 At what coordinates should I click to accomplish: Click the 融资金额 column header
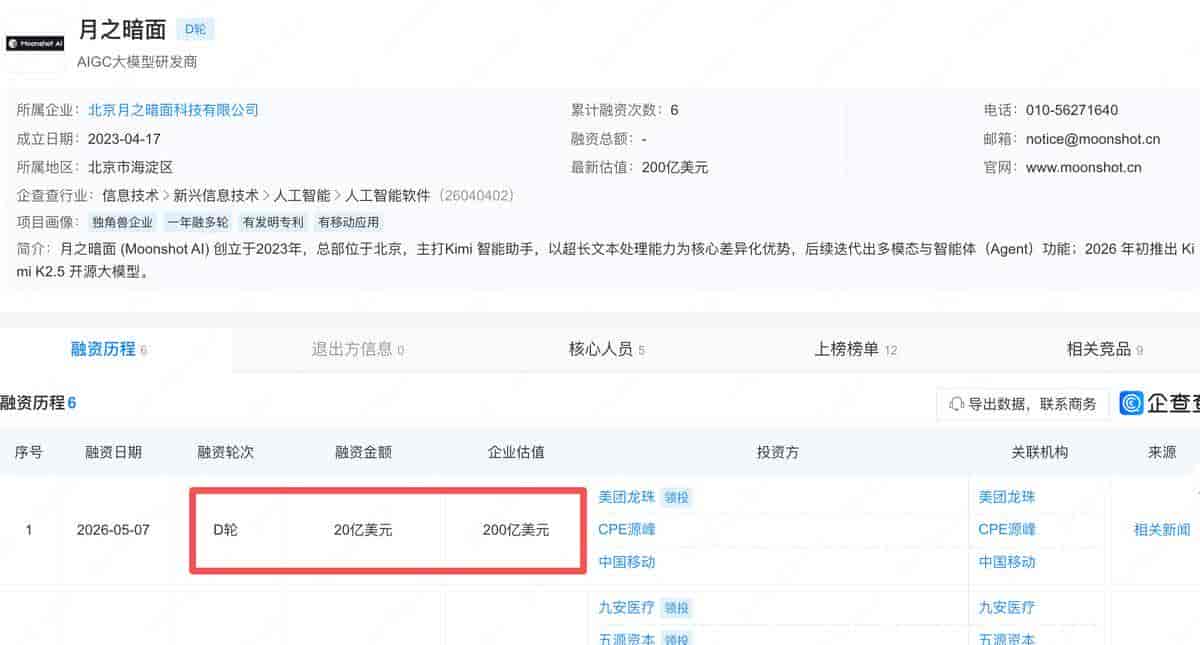pyautogui.click(x=363, y=452)
